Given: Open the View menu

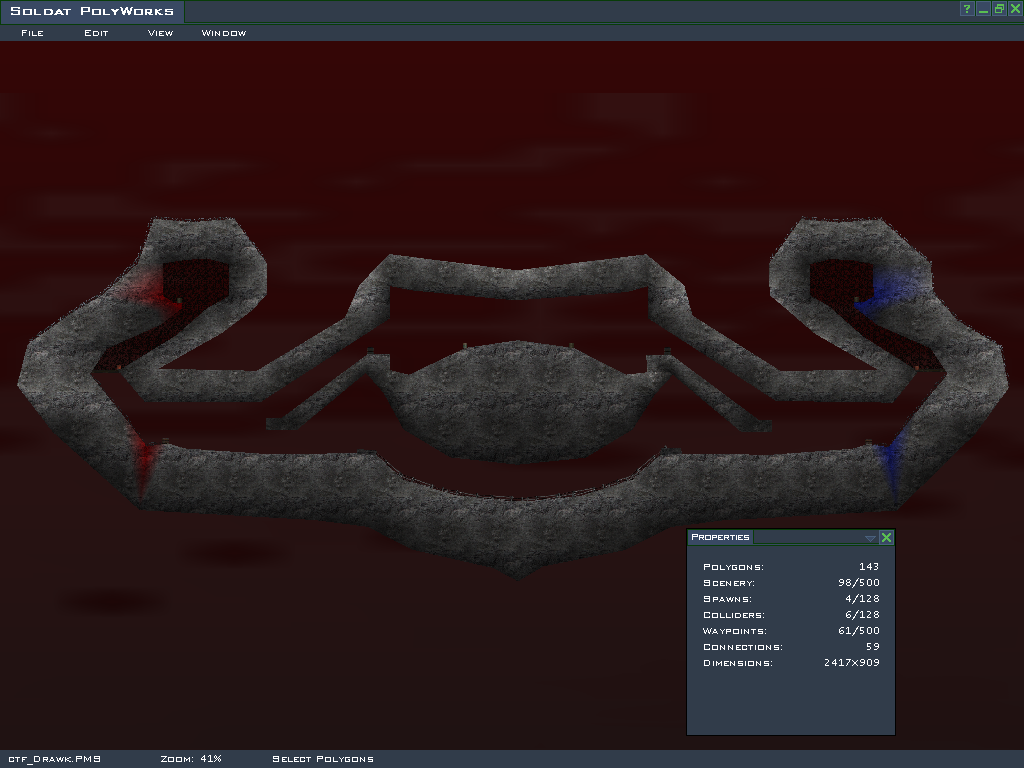Looking at the screenshot, I should (x=160, y=33).
